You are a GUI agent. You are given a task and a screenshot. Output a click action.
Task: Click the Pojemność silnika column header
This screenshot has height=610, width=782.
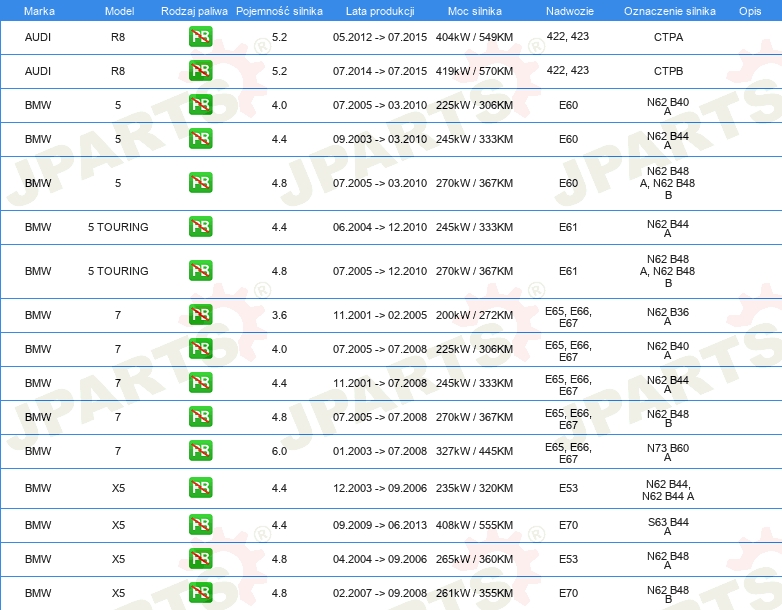[279, 11]
